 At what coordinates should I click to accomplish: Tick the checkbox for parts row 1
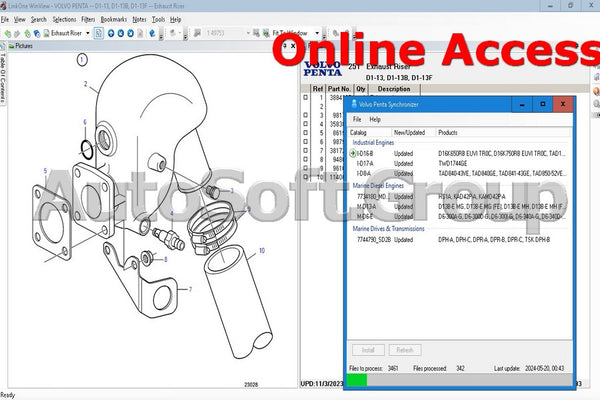305,98
